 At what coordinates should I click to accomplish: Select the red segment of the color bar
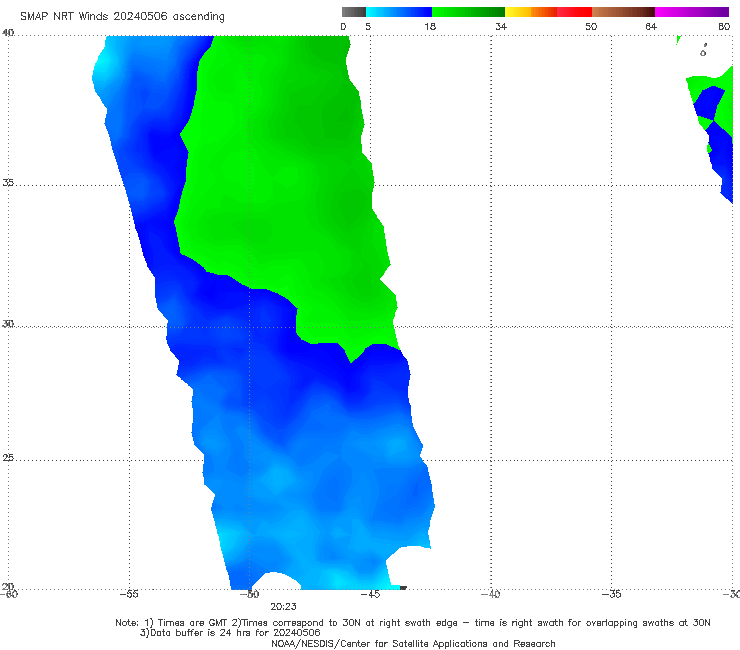click(x=574, y=12)
